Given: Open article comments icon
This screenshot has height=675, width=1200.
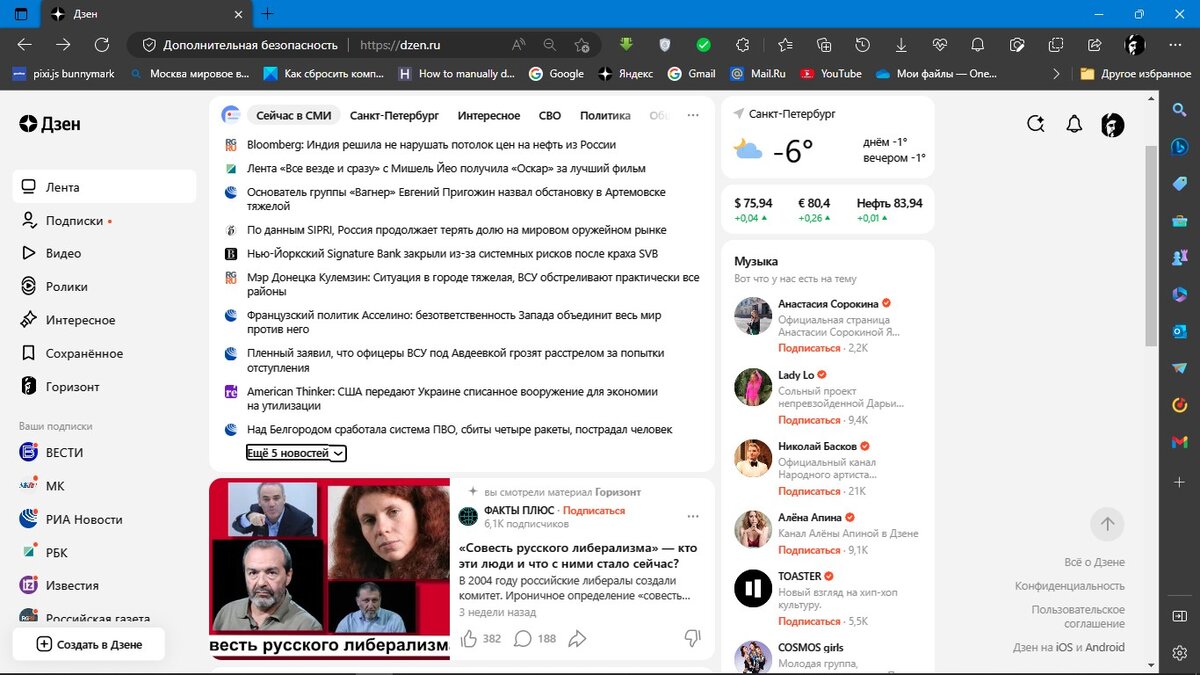Looking at the screenshot, I should [x=522, y=638].
